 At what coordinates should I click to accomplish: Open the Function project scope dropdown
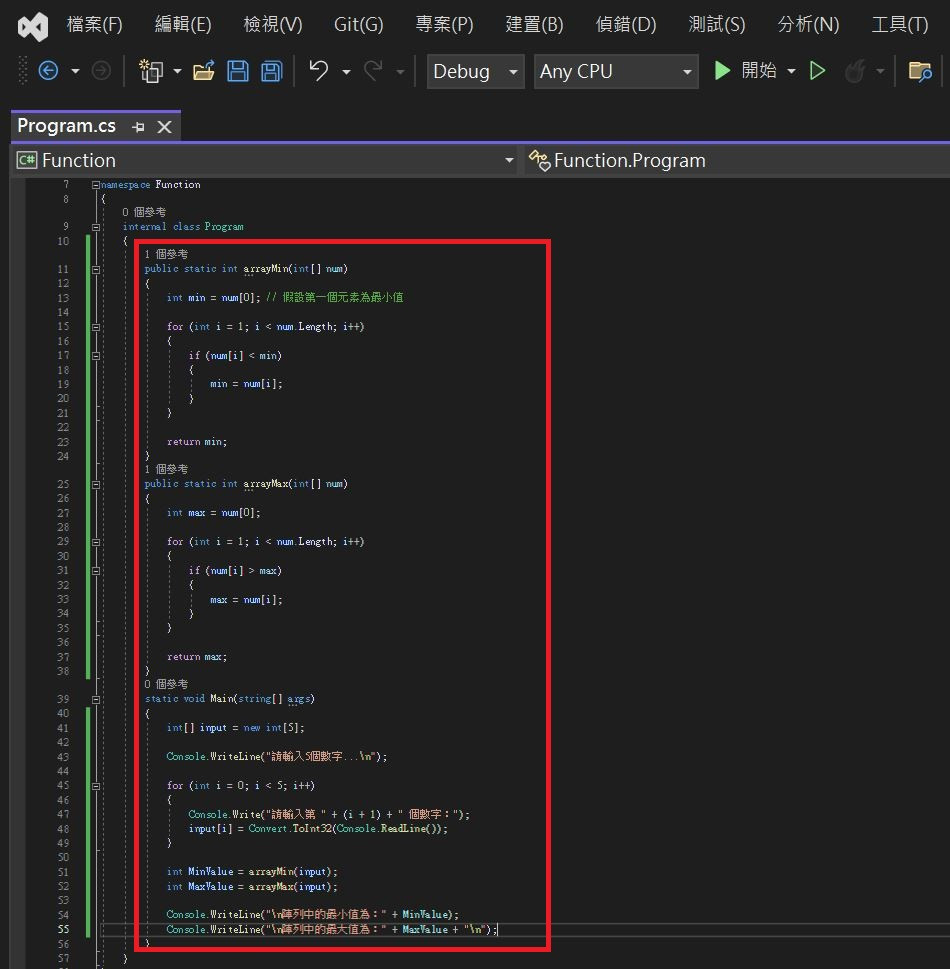pyautogui.click(x=266, y=161)
